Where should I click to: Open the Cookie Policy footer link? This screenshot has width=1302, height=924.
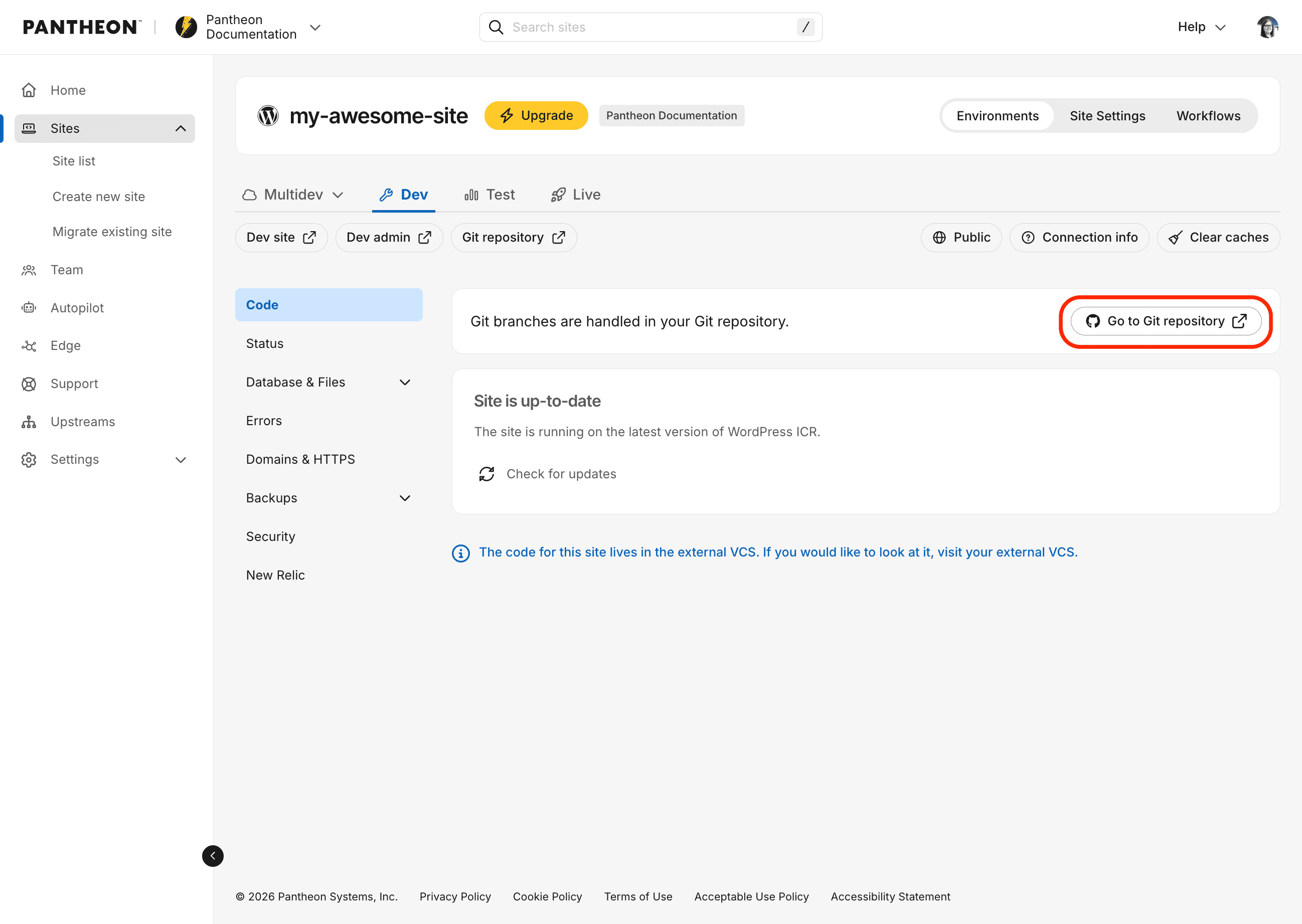tap(548, 897)
